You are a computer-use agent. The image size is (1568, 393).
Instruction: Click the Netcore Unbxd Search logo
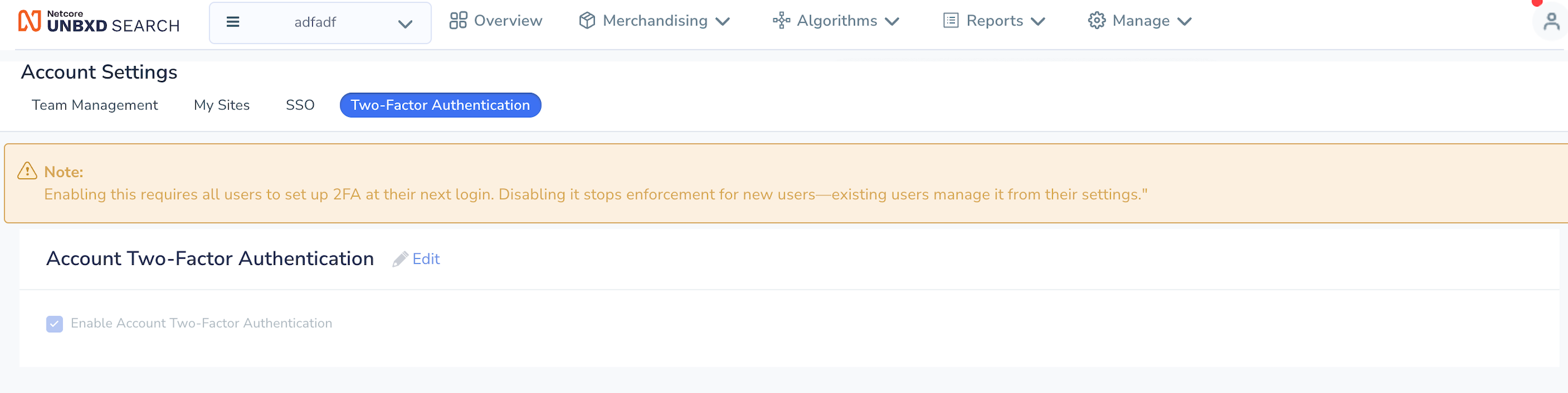click(x=99, y=21)
